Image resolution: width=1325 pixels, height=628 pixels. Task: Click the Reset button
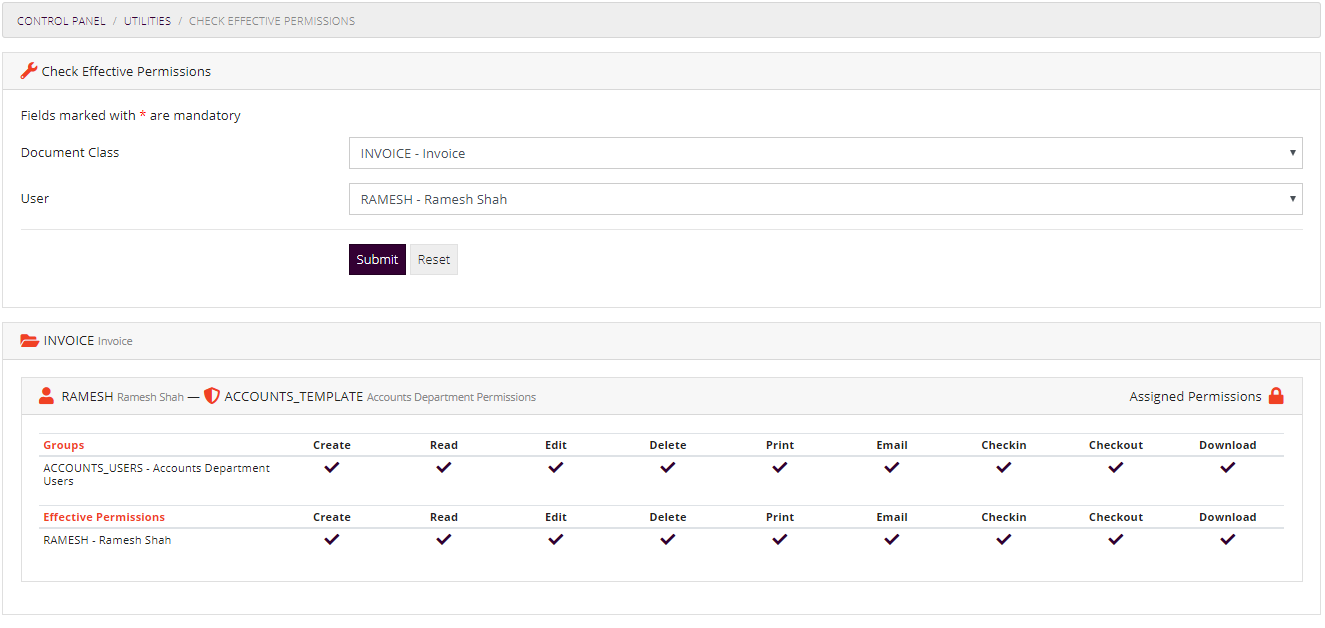tap(433, 259)
